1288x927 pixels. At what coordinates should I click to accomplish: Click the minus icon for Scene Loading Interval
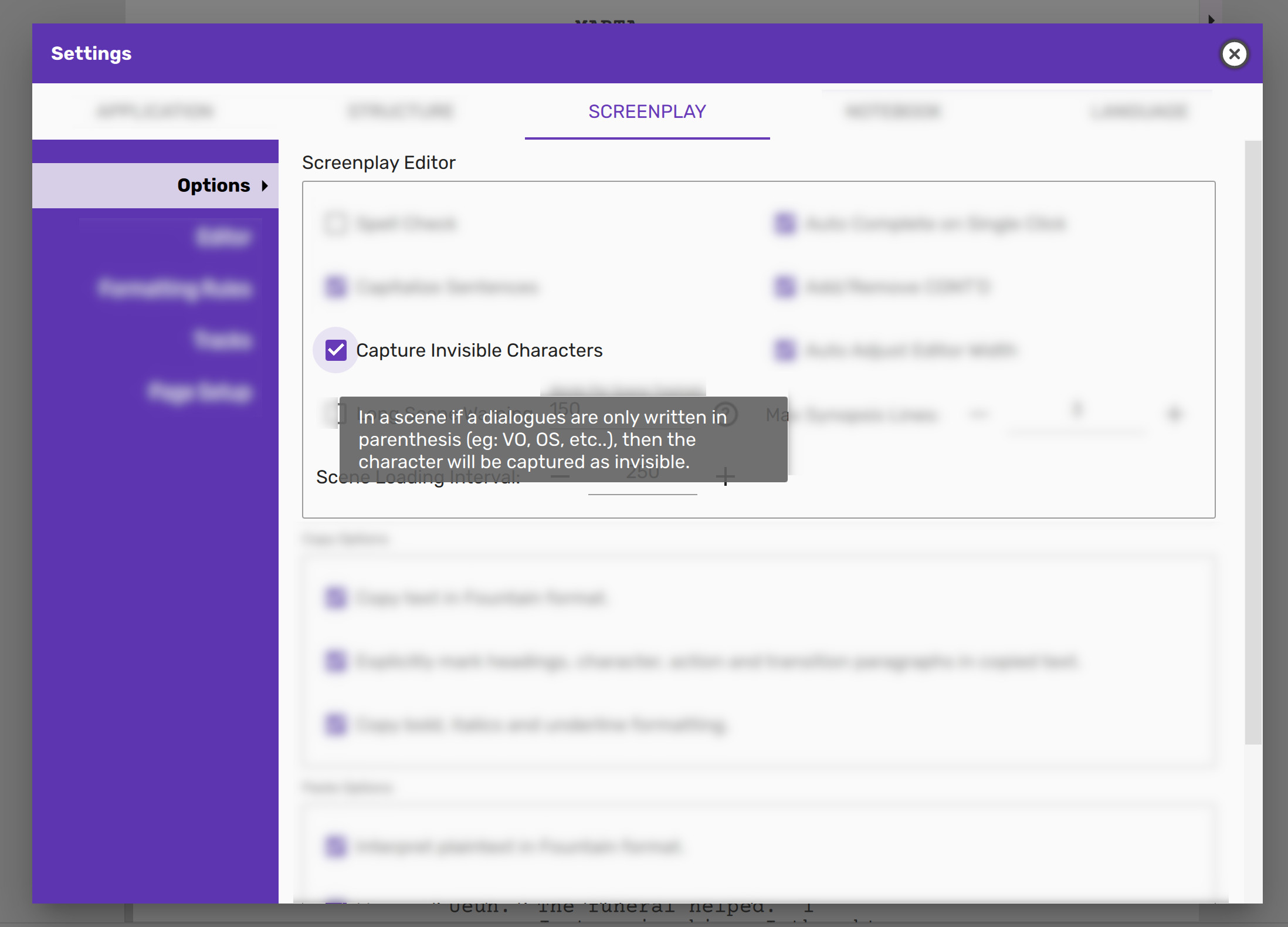(x=560, y=476)
